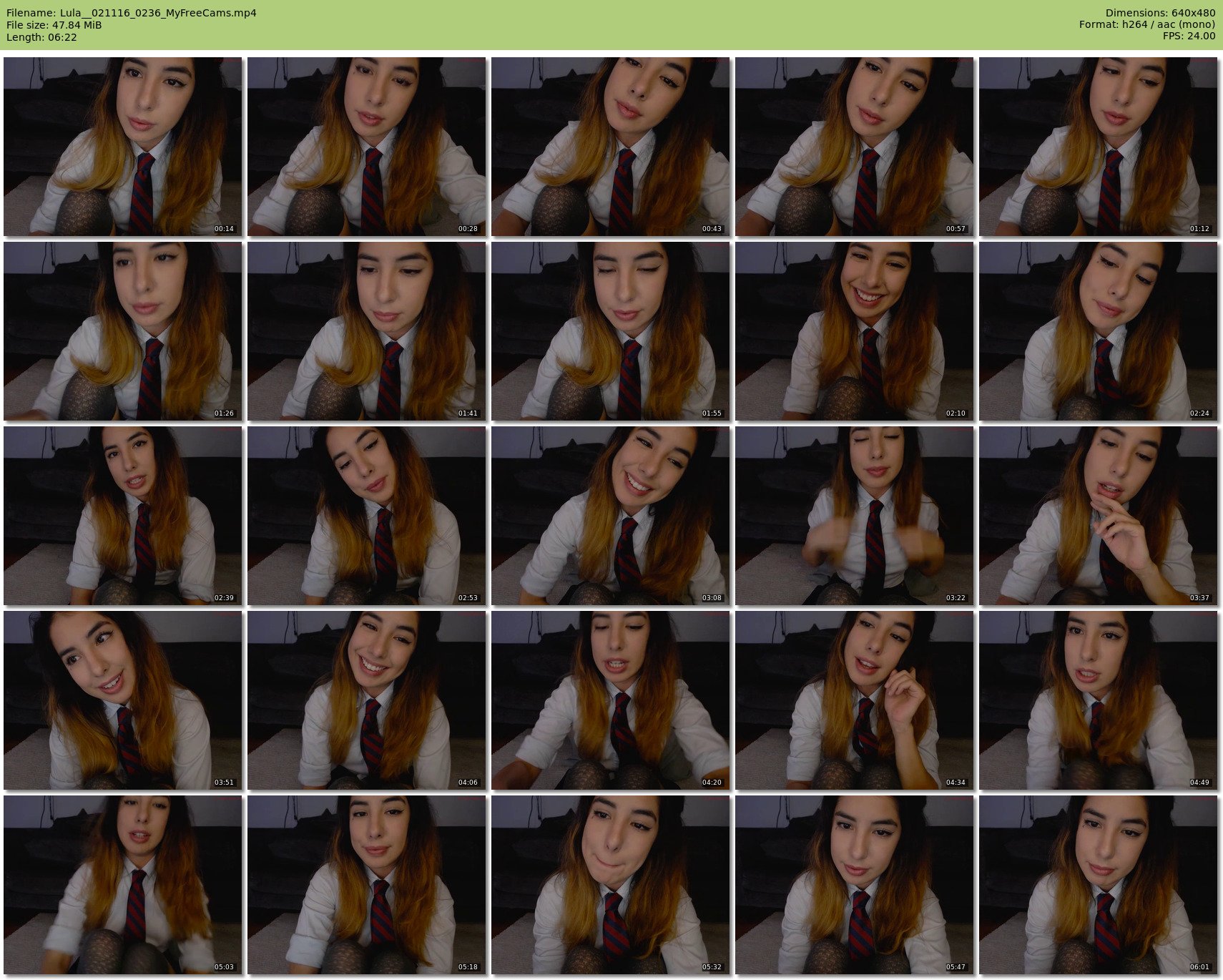Click the 'Dimensions: 640x480' text

1160,13
